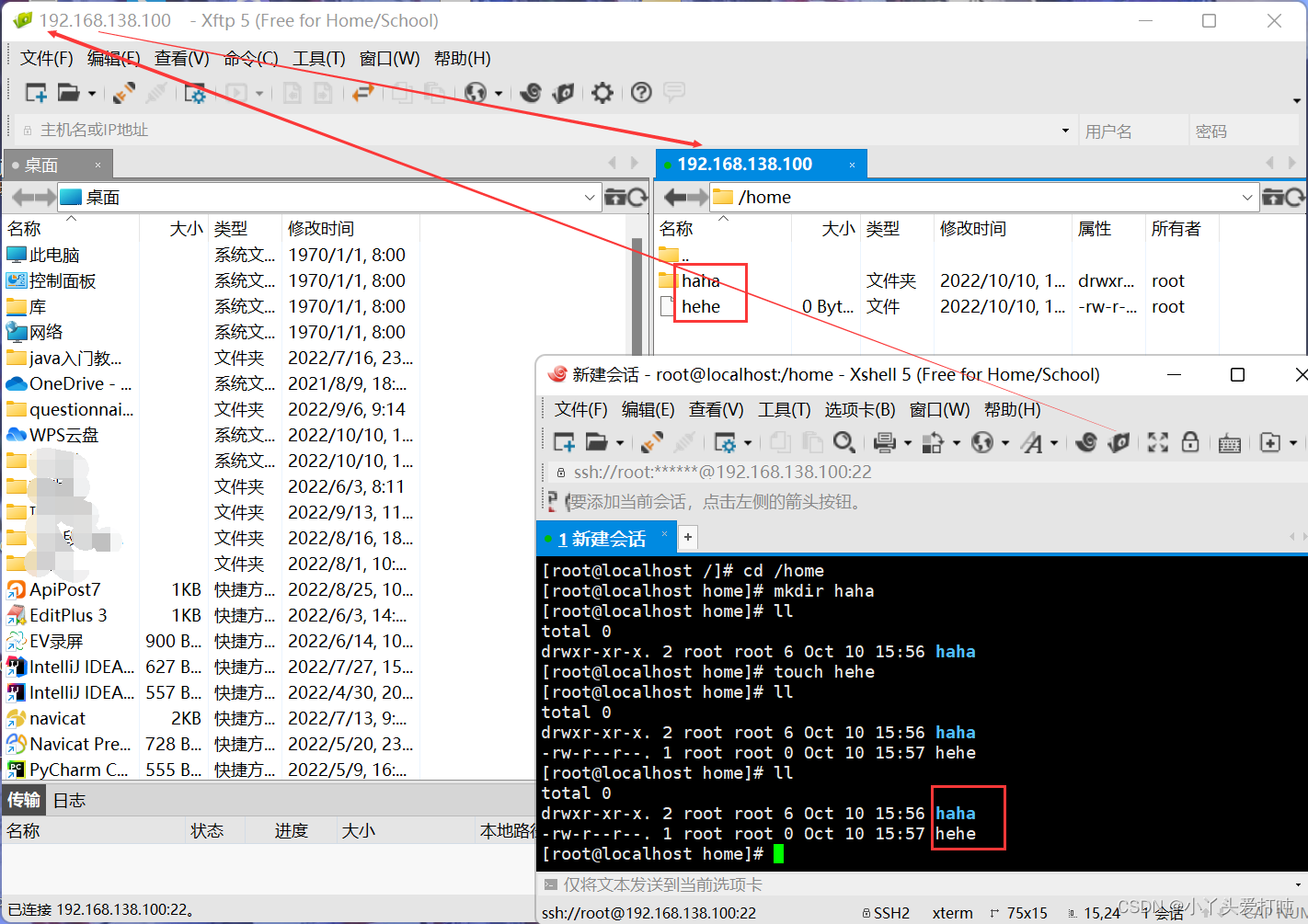Click parent folder icon in remote pane

pos(1273,198)
